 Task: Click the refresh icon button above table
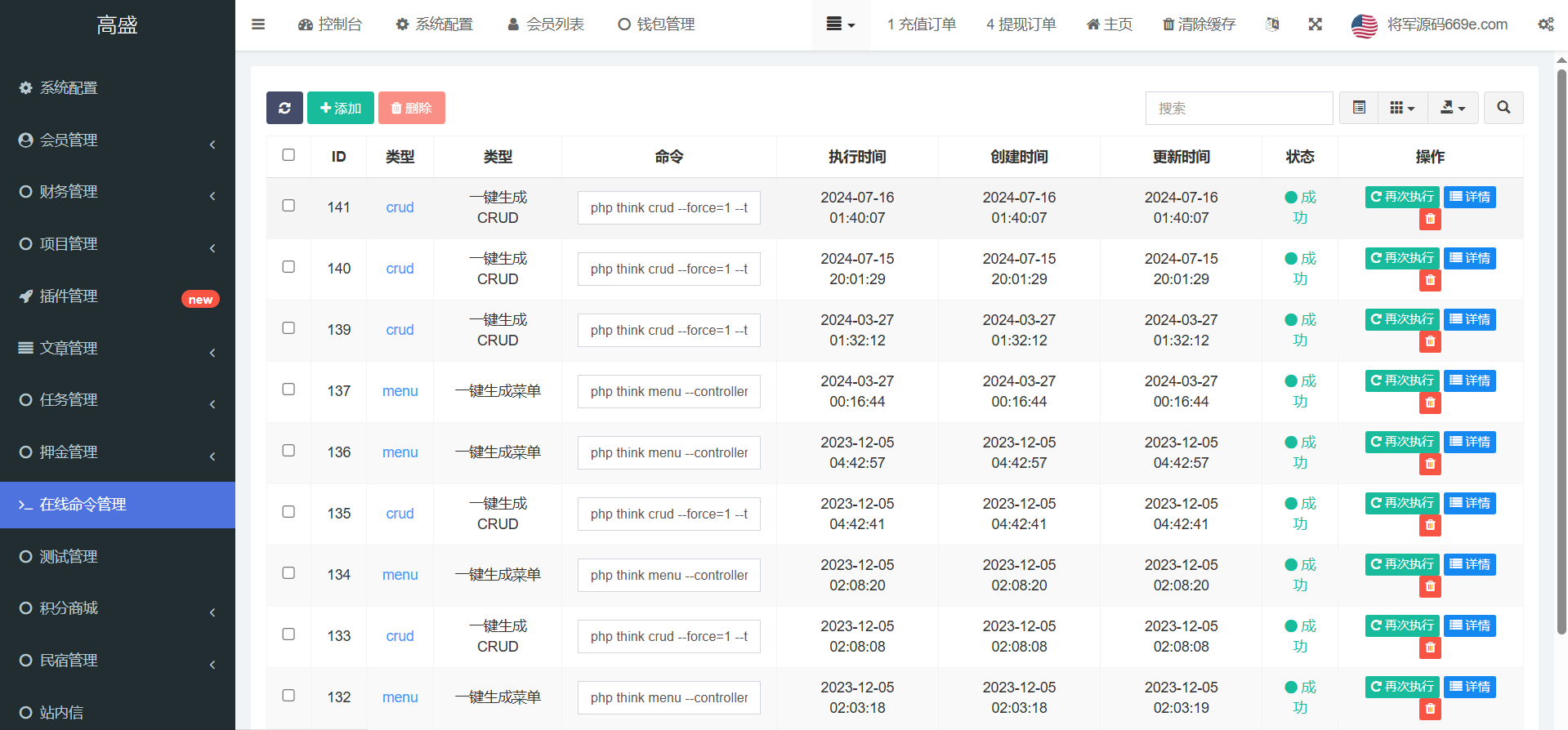(284, 108)
